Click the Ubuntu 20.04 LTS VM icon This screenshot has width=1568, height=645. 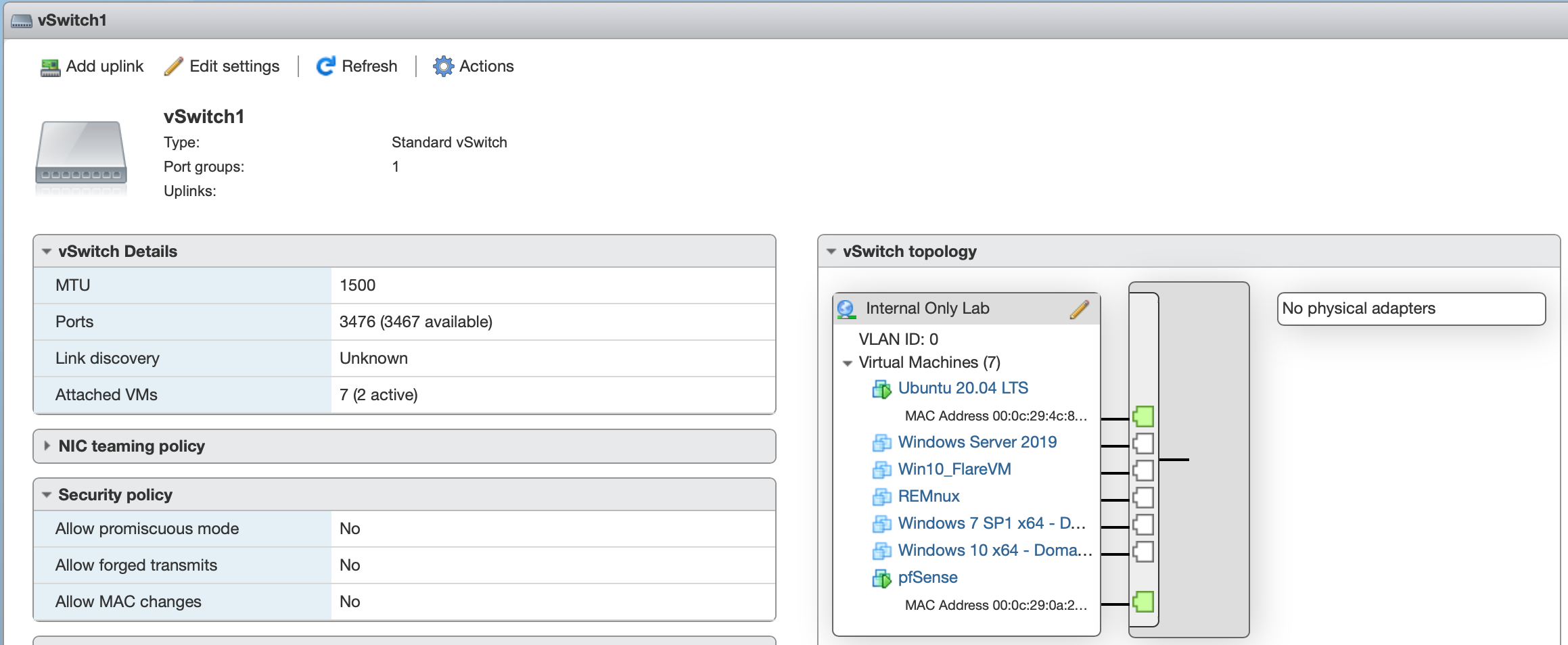(x=881, y=389)
